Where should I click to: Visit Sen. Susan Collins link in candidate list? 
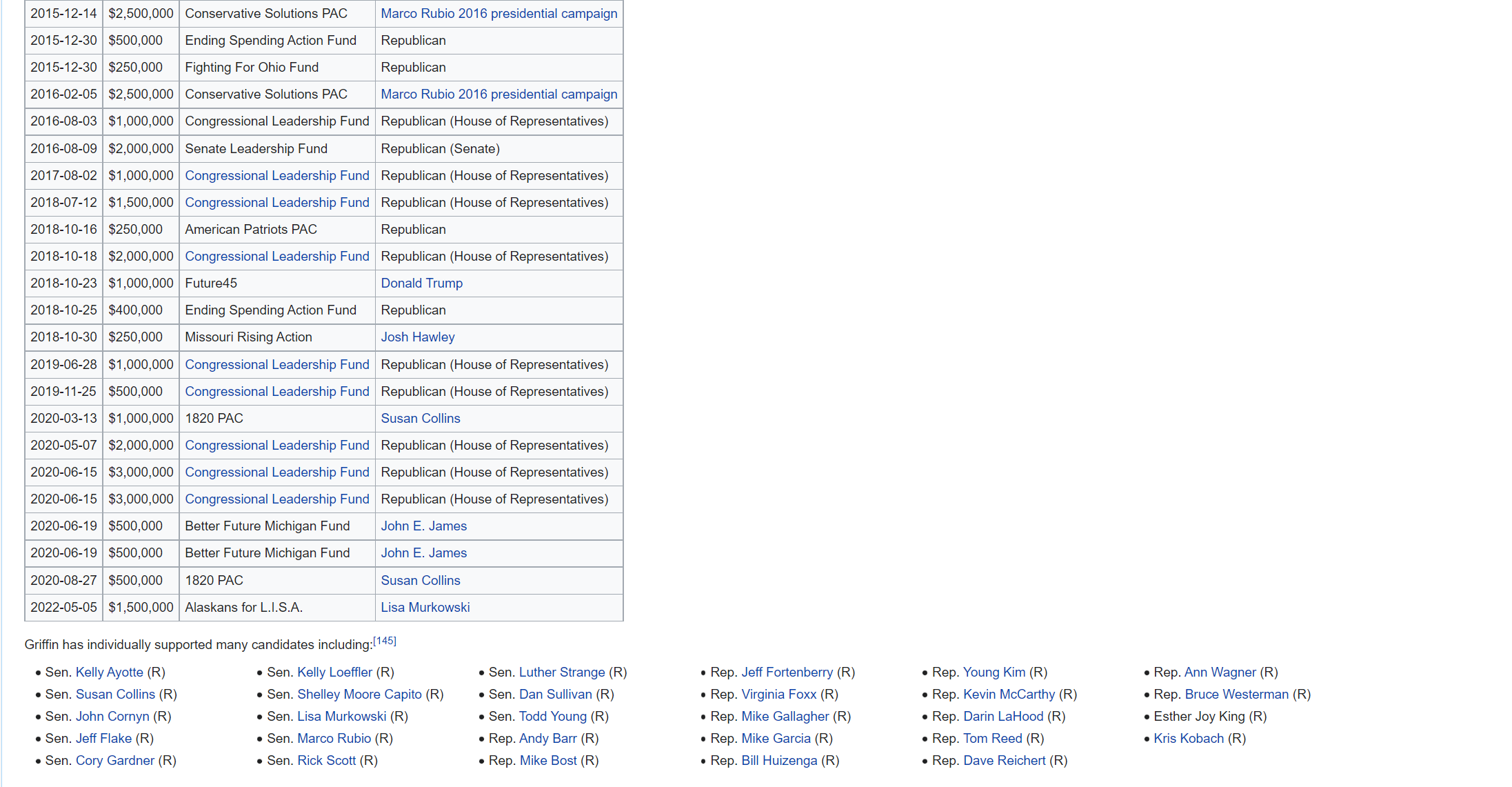115,694
